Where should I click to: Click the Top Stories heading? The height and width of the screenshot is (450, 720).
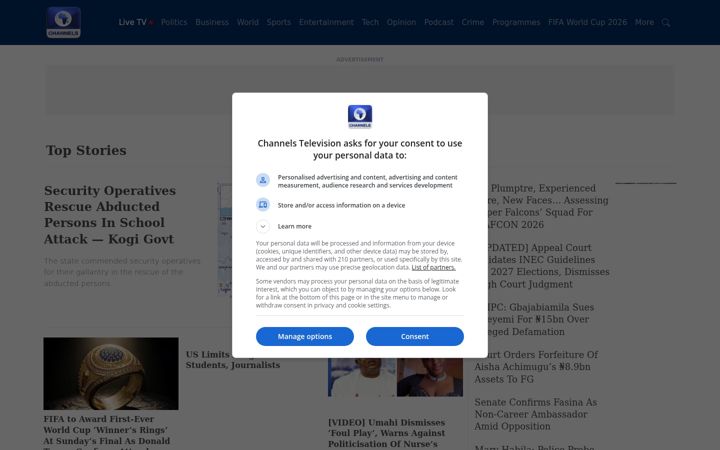(x=86, y=150)
